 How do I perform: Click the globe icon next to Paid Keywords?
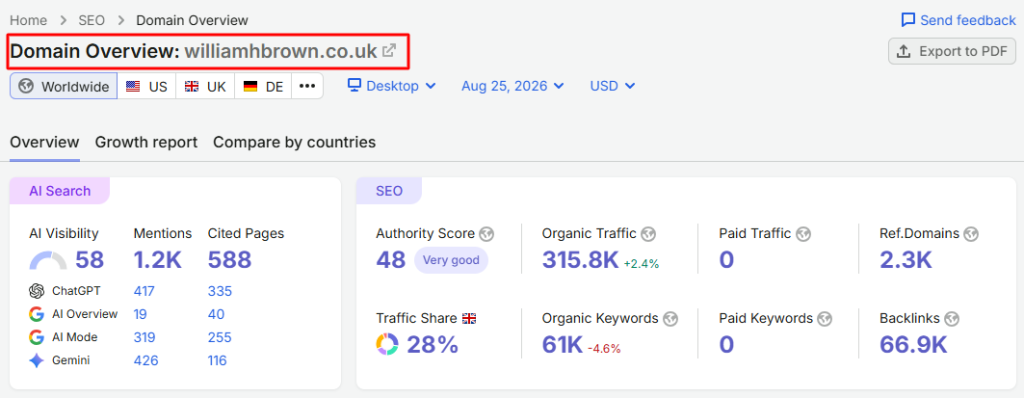(x=825, y=319)
